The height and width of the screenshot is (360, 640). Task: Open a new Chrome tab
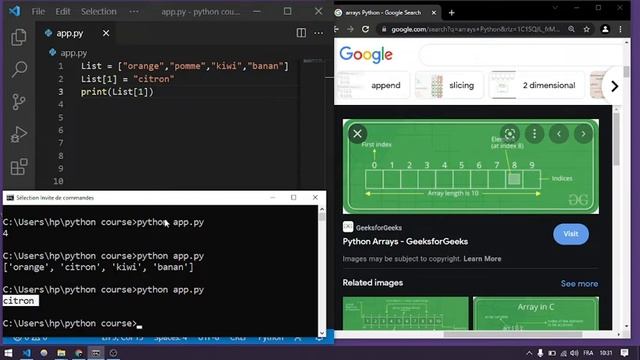pos(451,13)
